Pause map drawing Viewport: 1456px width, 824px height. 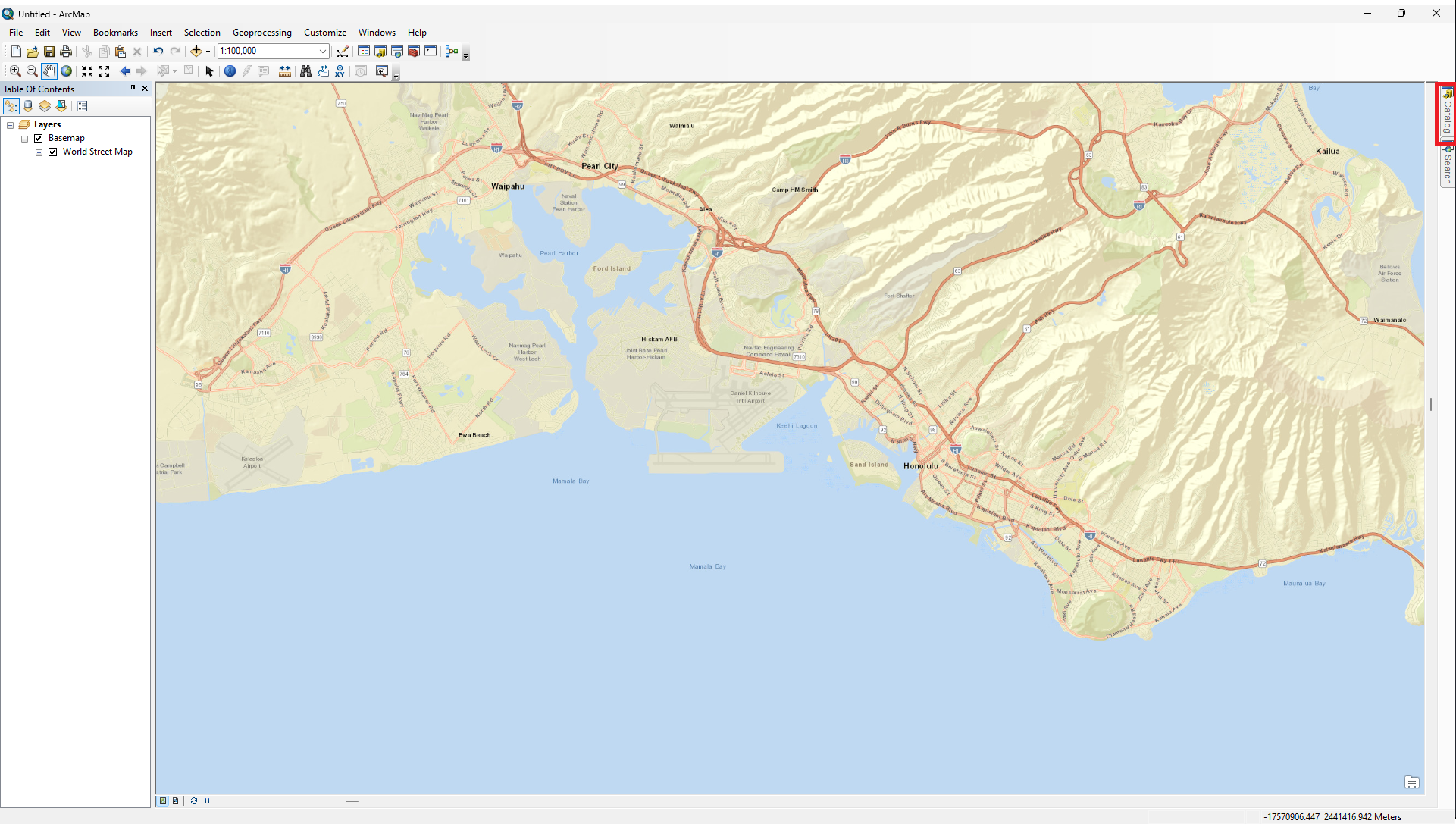click(207, 801)
